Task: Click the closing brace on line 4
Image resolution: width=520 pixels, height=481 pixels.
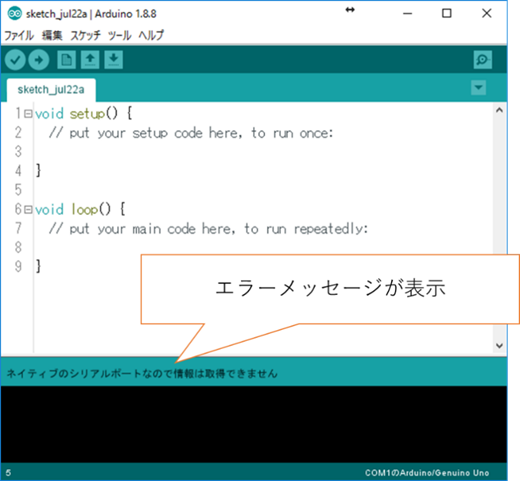Action: click(38, 171)
